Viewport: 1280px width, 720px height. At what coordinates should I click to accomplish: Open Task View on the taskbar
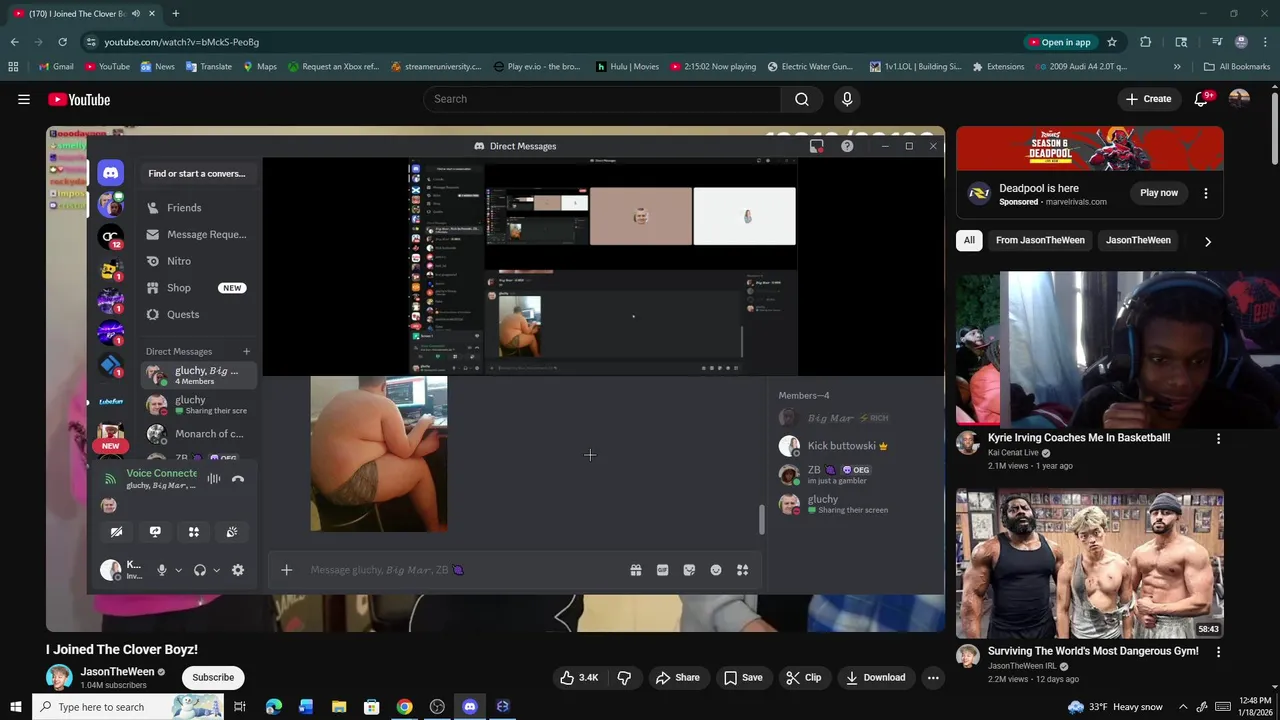pyautogui.click(x=240, y=707)
